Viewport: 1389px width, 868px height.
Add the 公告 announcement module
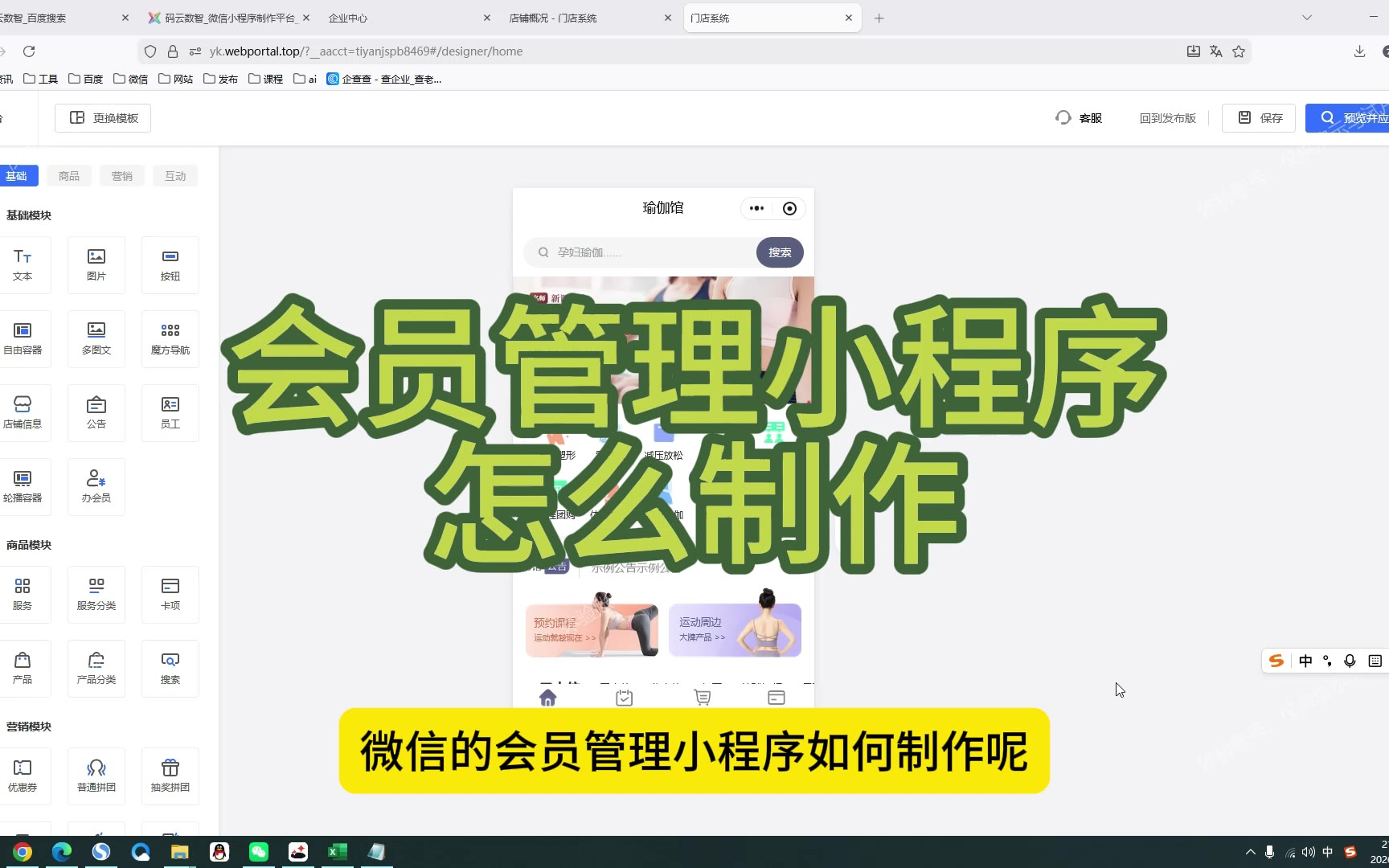click(x=96, y=412)
